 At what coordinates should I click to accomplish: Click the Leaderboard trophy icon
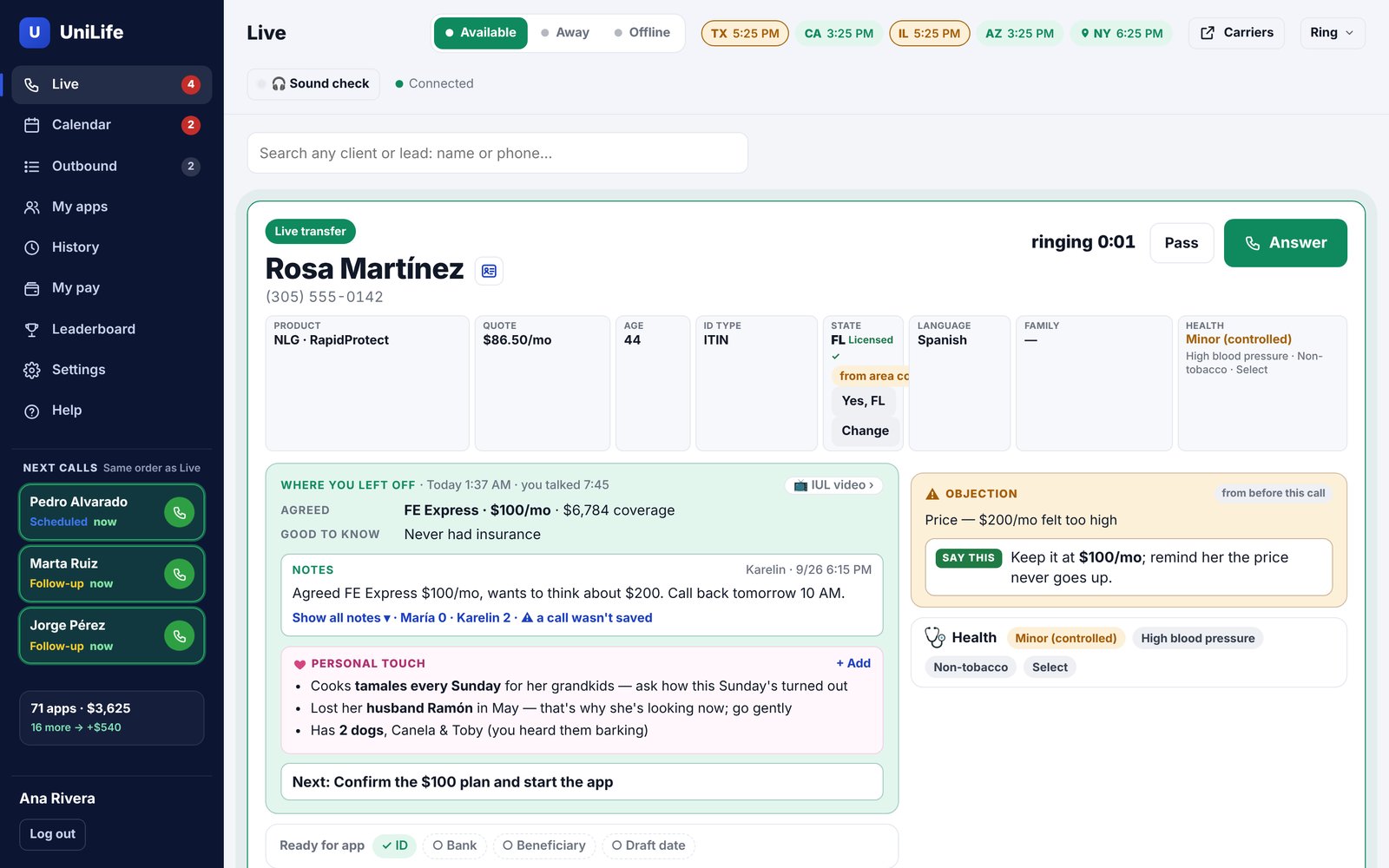pyautogui.click(x=32, y=329)
